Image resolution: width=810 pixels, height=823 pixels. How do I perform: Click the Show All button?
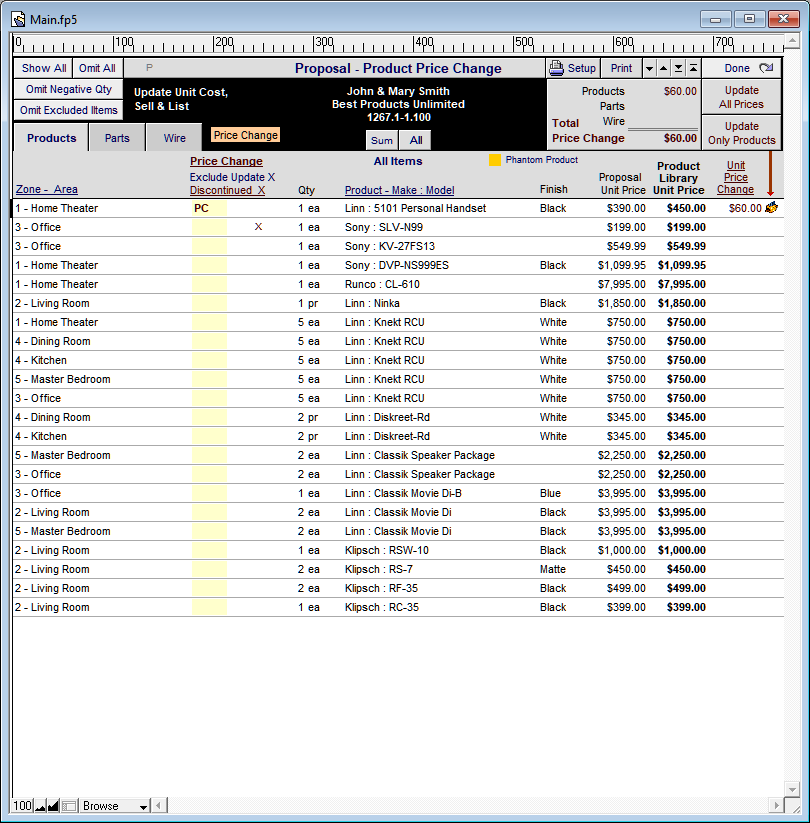tap(44, 68)
